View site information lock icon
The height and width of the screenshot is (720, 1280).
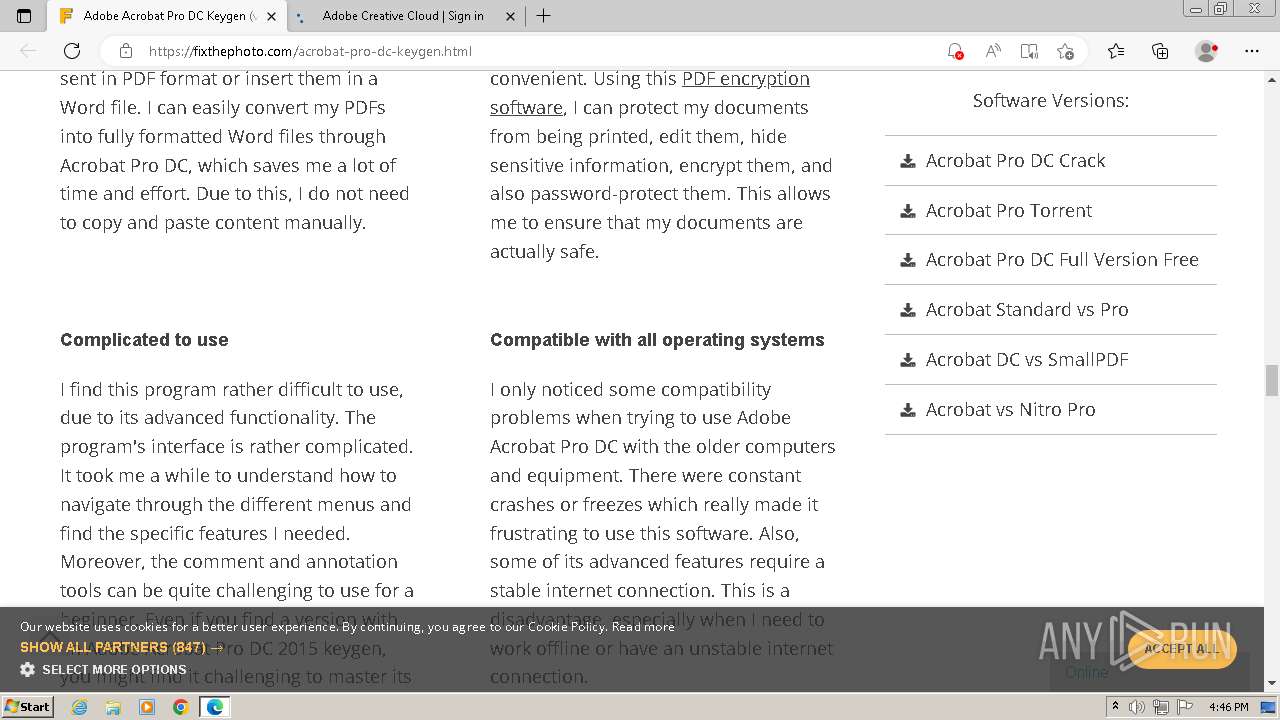126,51
